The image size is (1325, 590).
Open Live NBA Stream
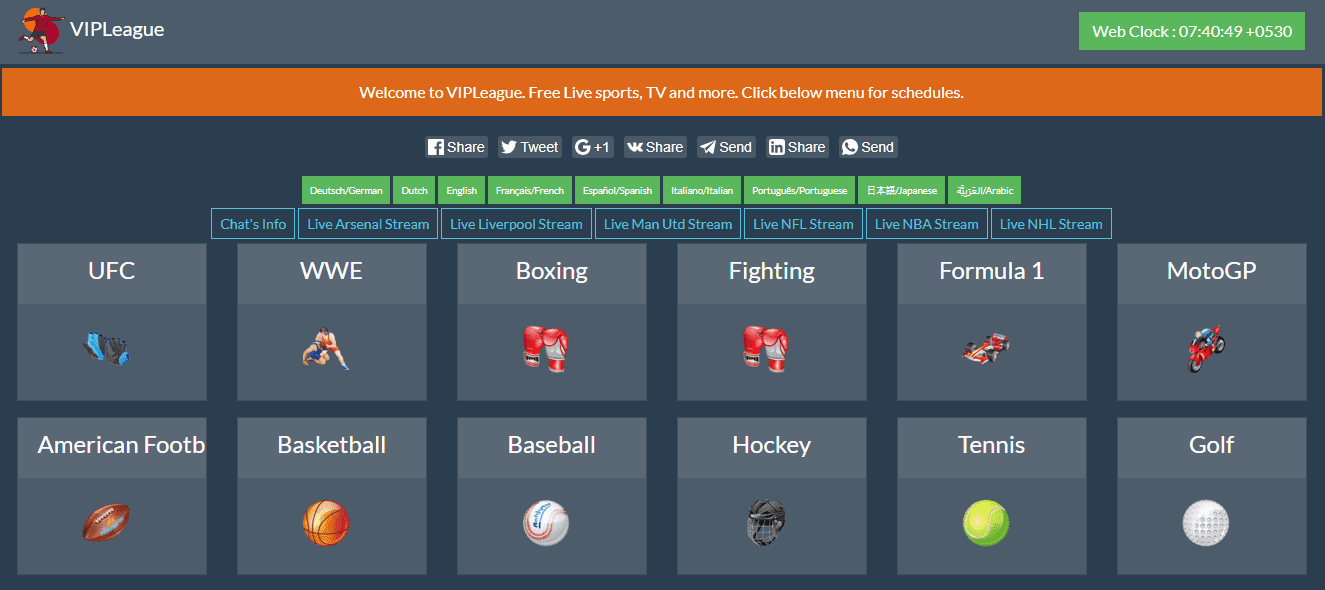(x=927, y=224)
